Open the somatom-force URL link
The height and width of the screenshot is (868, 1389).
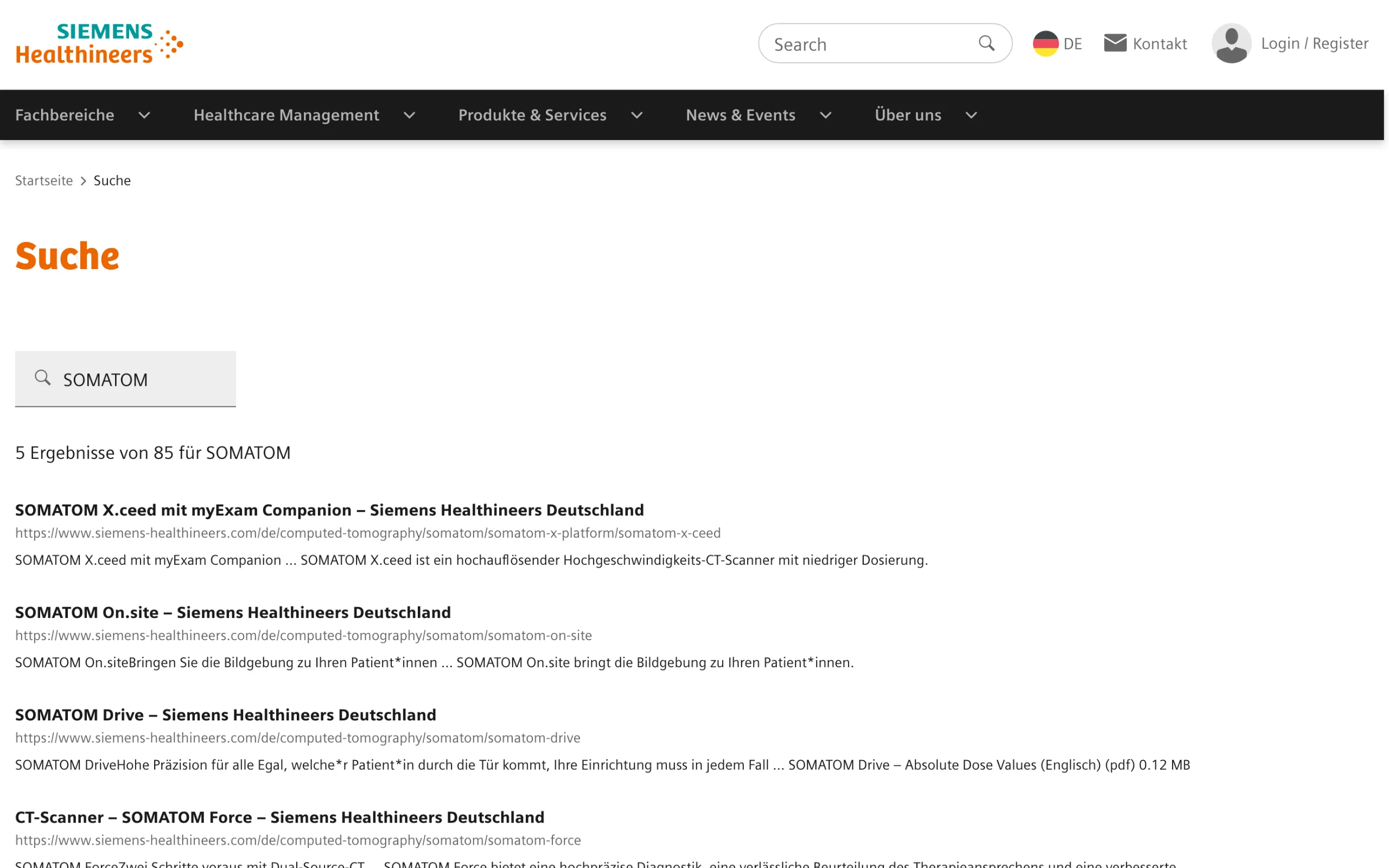click(x=298, y=839)
